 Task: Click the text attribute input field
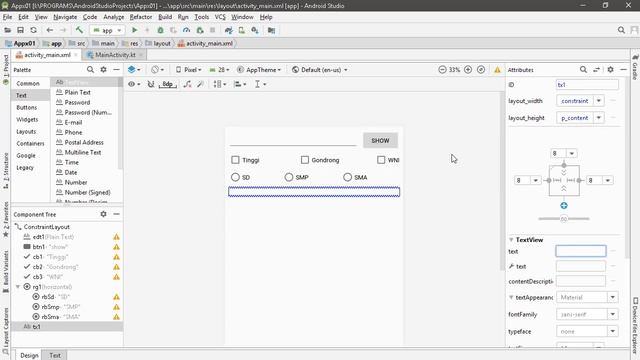(580, 251)
